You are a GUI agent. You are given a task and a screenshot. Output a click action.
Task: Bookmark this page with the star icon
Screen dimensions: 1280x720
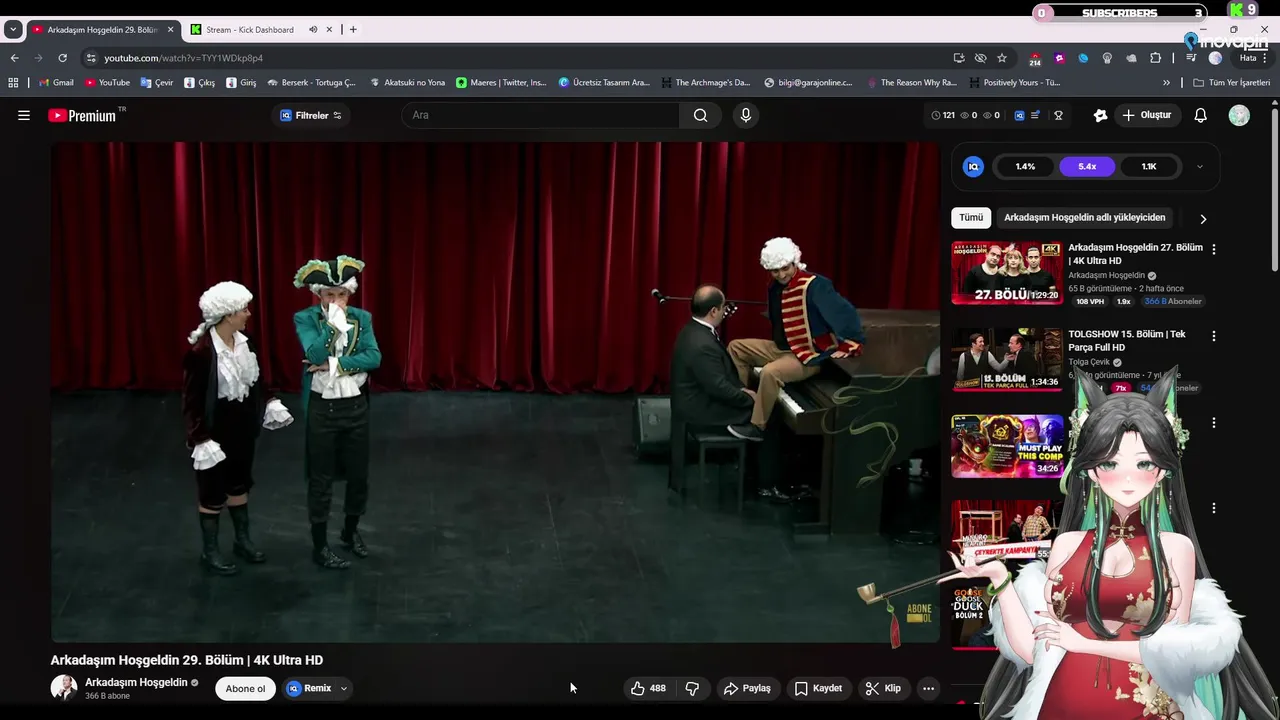1002,58
